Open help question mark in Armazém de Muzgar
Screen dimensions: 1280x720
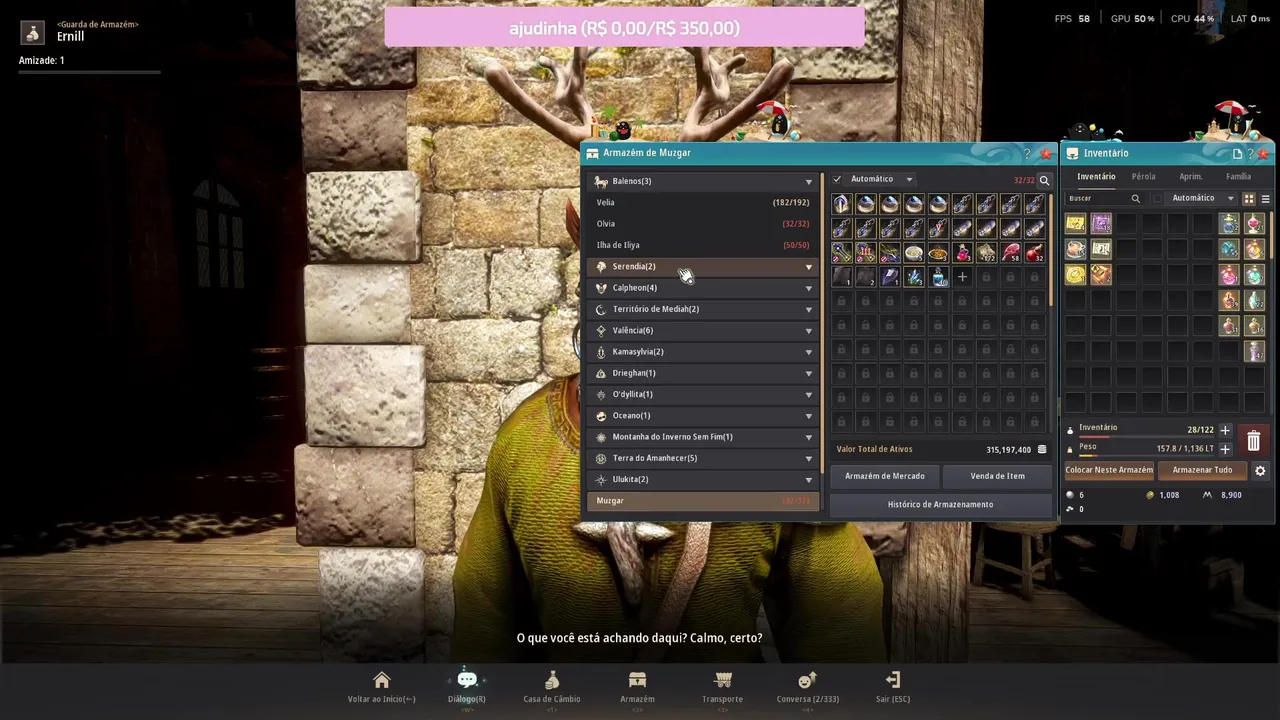[x=1027, y=153]
